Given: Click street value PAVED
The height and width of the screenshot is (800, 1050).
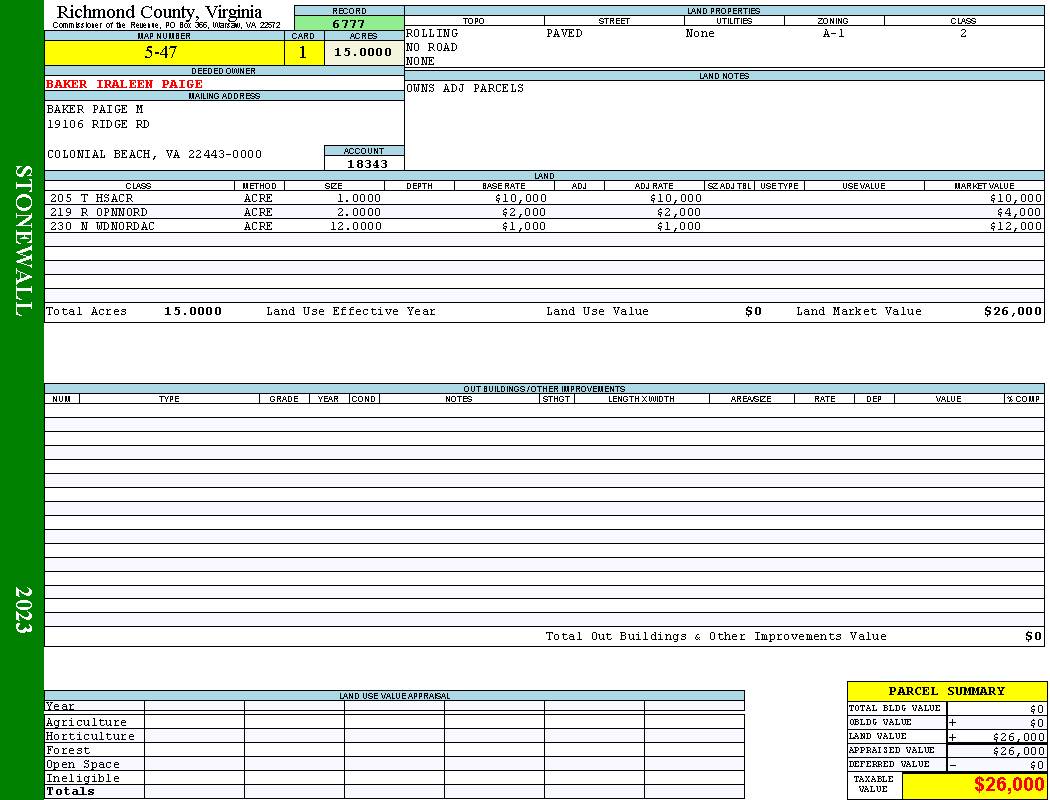Looking at the screenshot, I should click(564, 33).
